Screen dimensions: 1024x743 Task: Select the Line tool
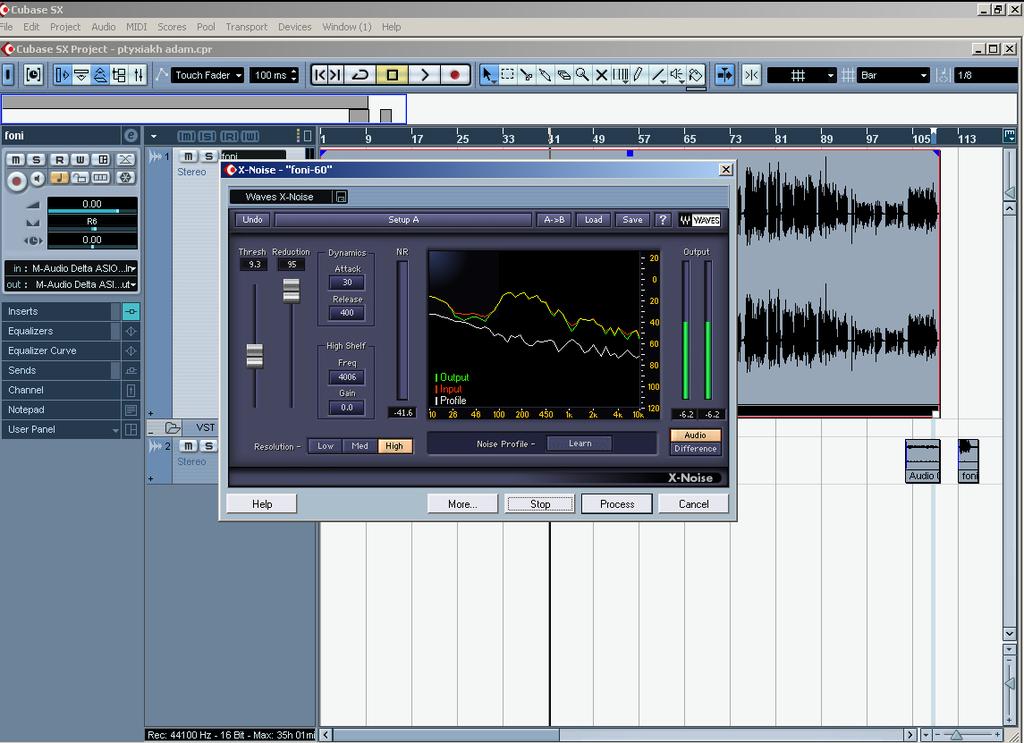click(658, 75)
